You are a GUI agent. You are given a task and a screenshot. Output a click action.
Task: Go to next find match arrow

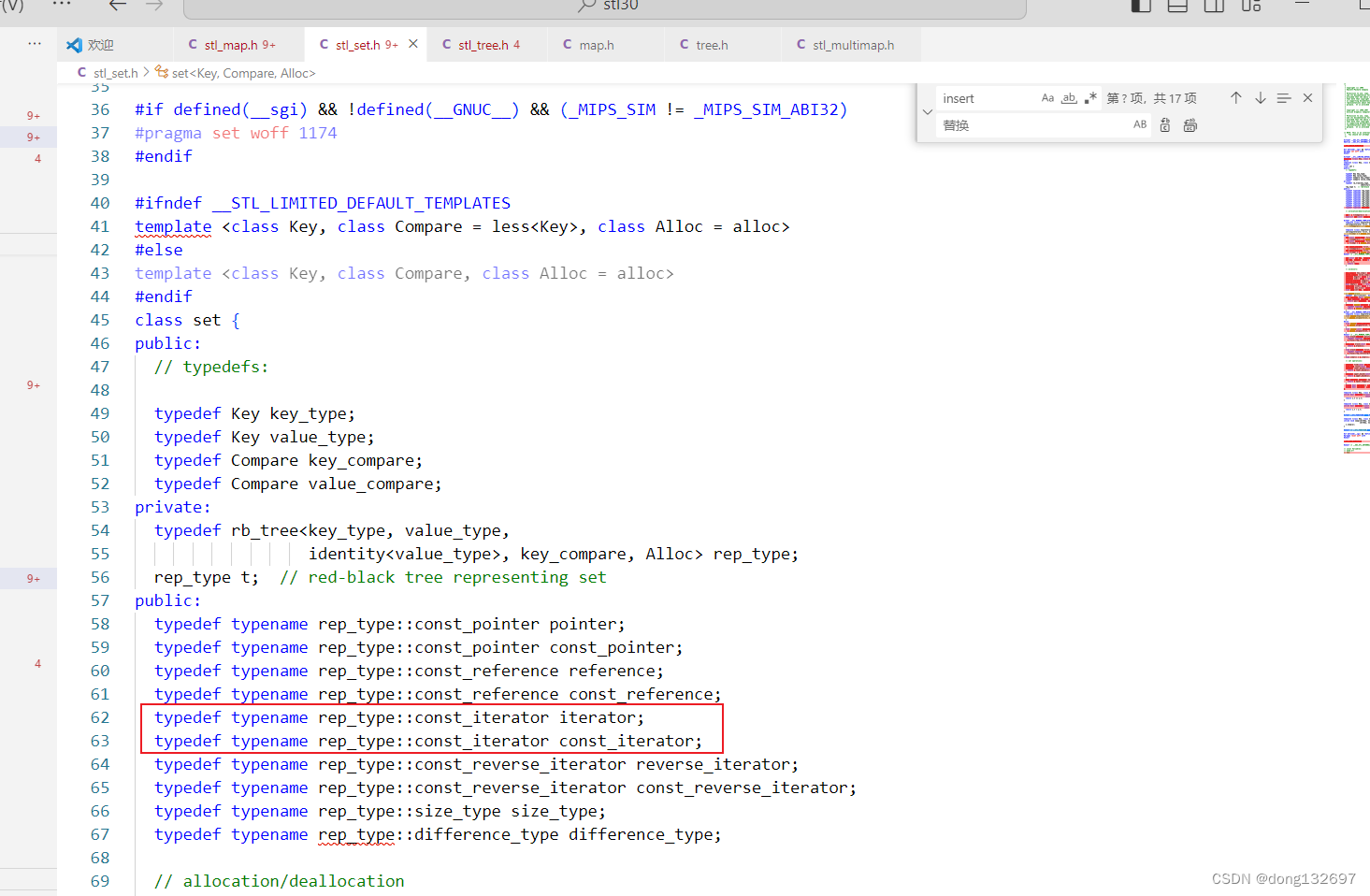[x=1261, y=98]
